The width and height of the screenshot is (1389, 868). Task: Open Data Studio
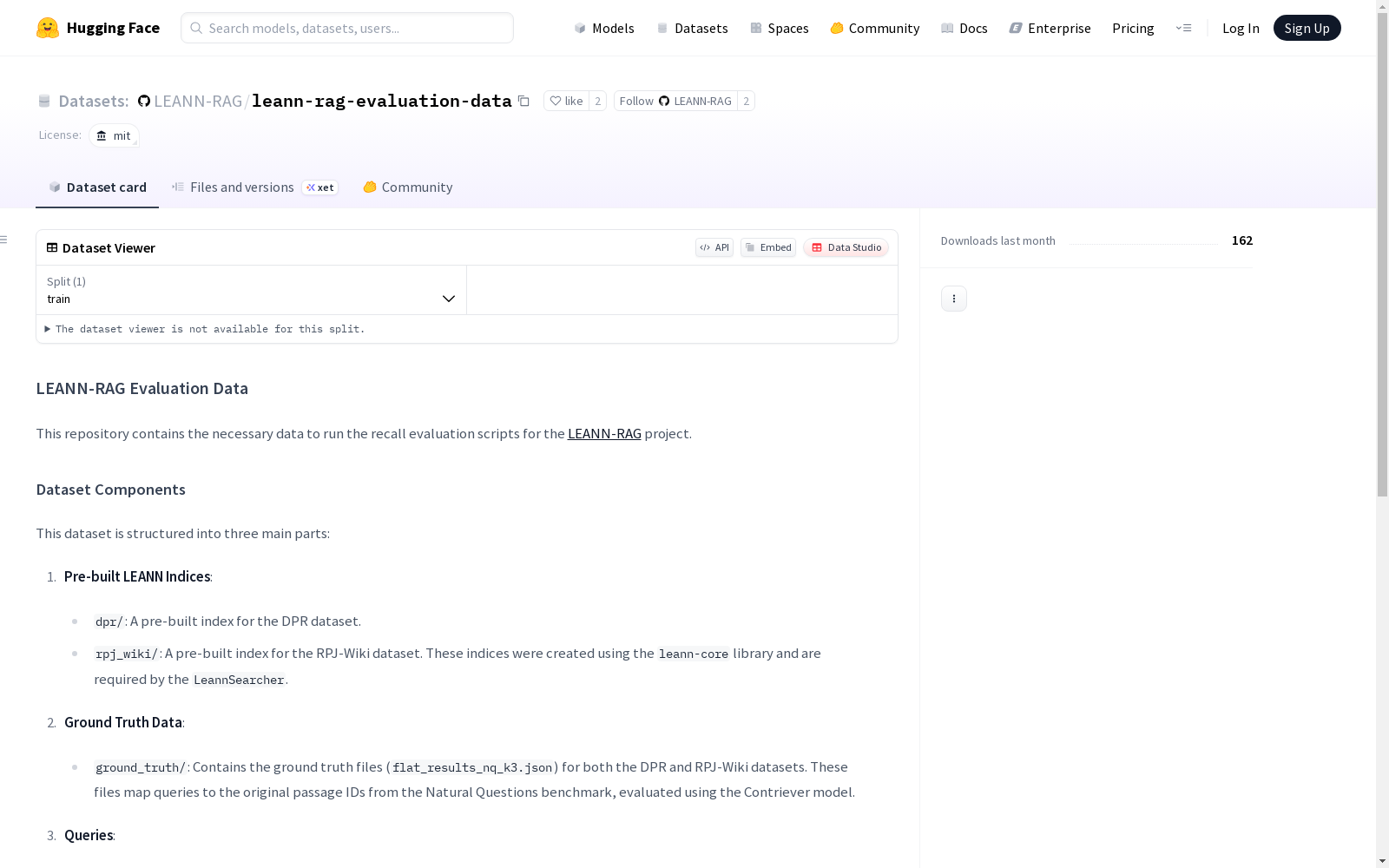click(846, 247)
